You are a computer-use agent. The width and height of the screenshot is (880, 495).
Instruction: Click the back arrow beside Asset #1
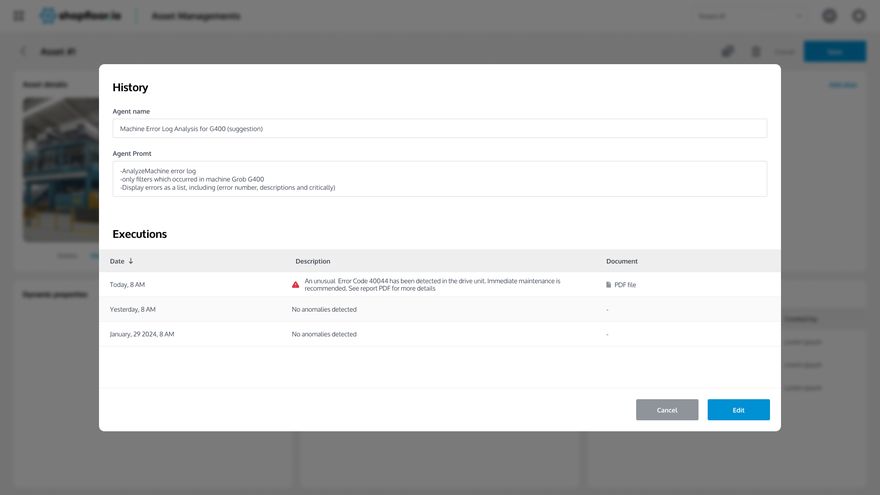[23, 51]
